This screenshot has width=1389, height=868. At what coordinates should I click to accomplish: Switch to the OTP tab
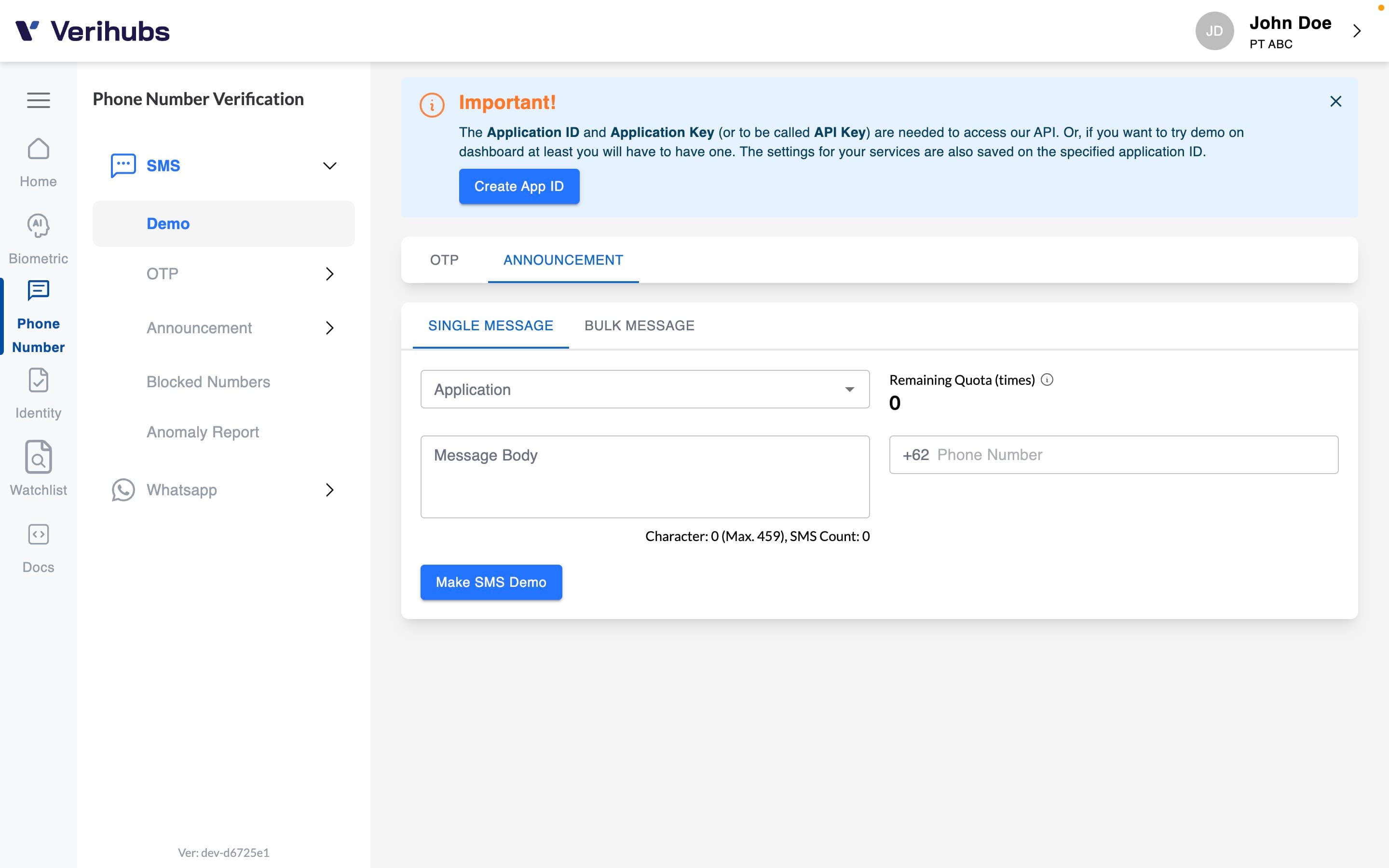(x=444, y=260)
